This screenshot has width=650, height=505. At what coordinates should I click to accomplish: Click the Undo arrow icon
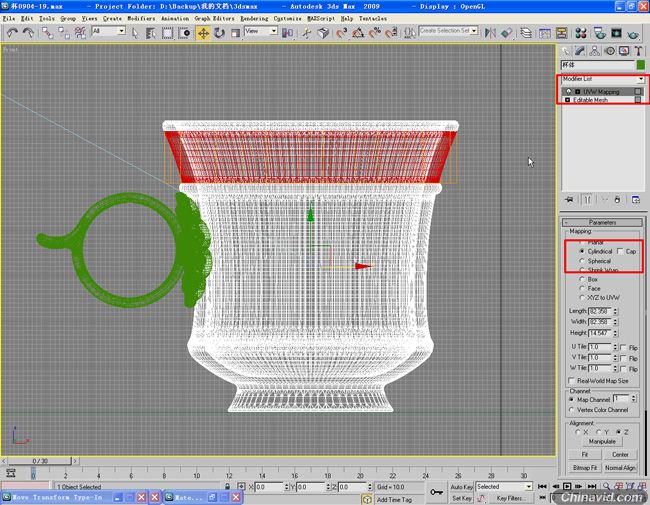pyautogui.click(x=12, y=33)
